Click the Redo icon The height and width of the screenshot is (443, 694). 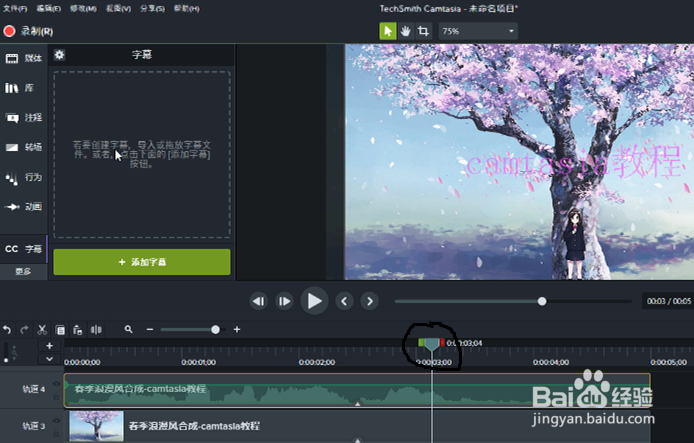click(x=24, y=330)
